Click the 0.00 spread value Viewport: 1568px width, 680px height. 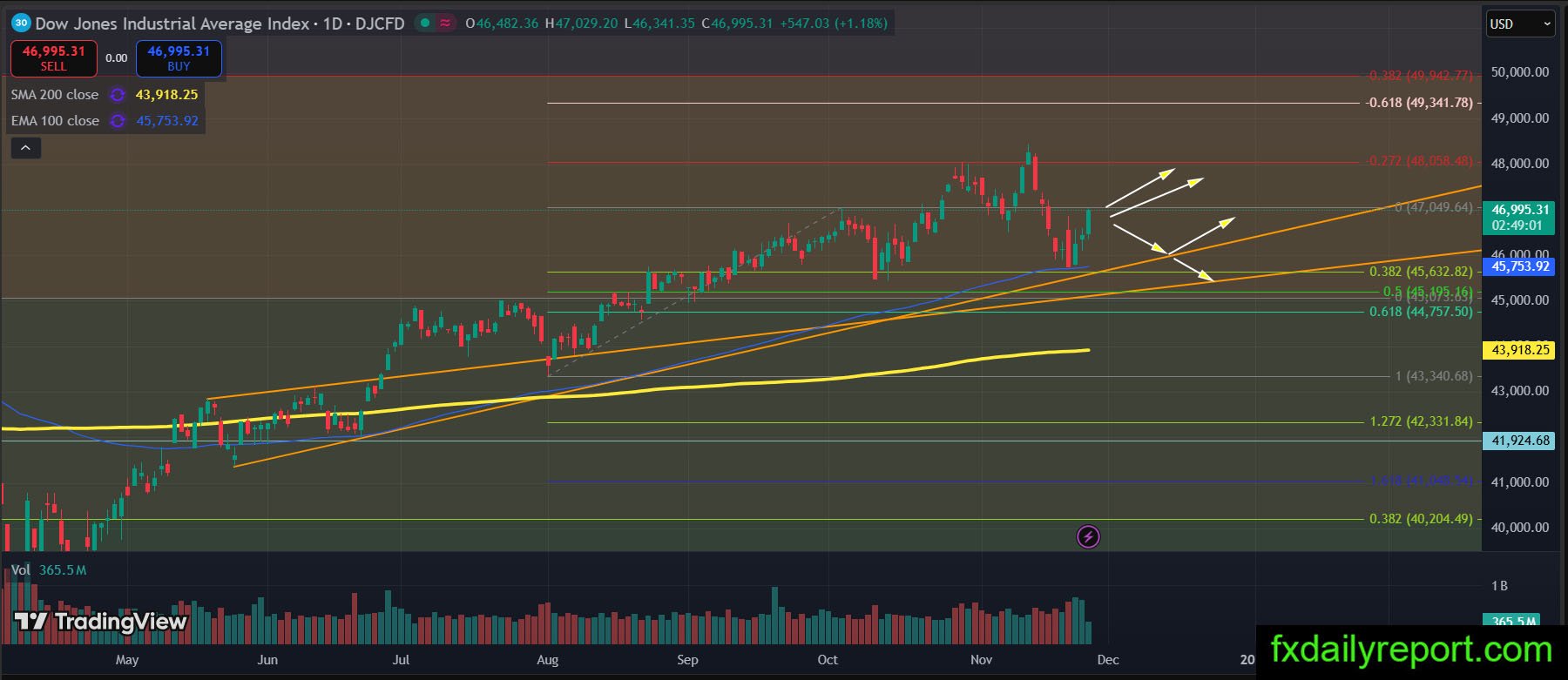[117, 58]
